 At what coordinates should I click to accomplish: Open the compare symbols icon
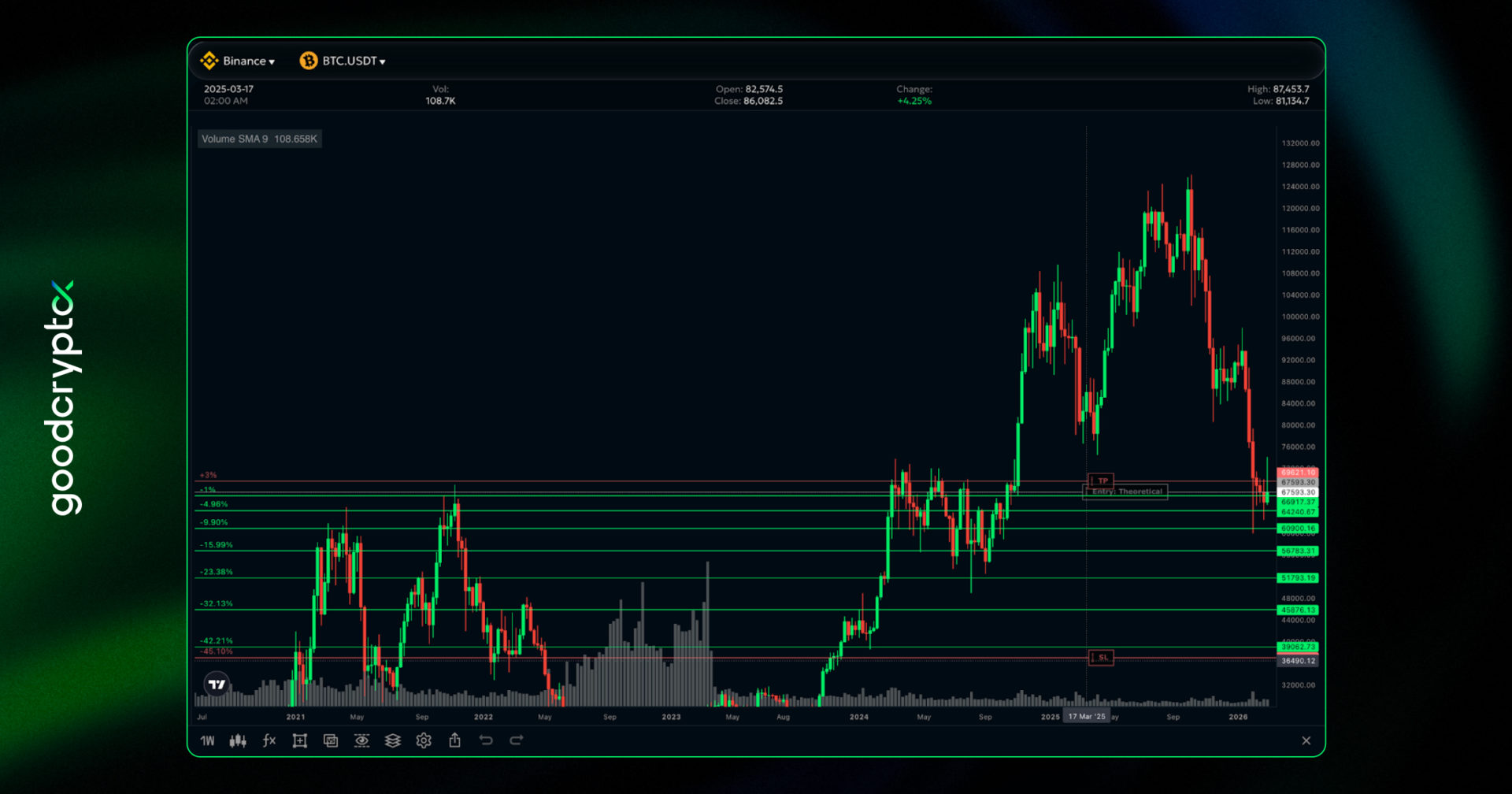[x=331, y=740]
